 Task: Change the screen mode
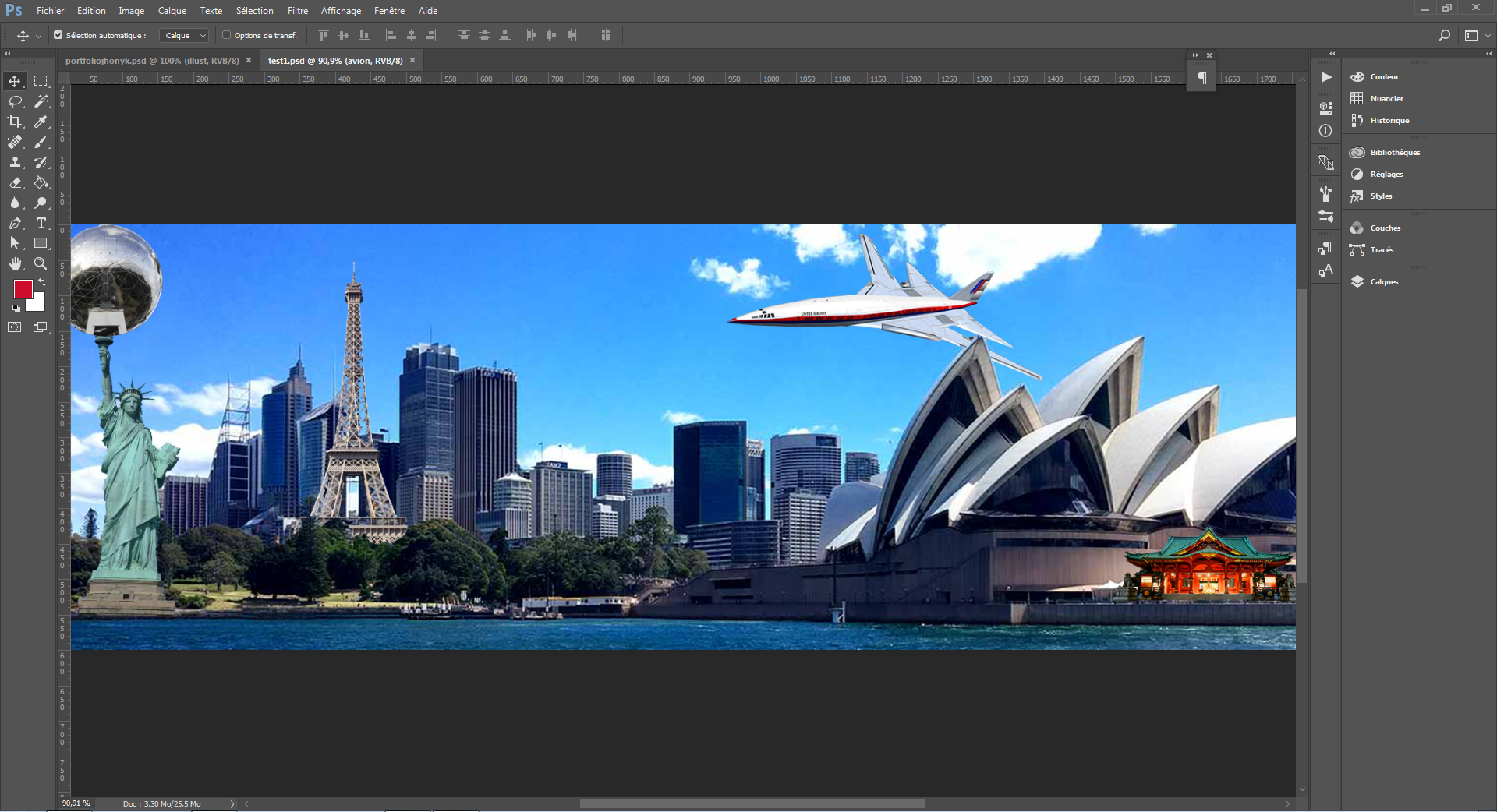[41, 327]
